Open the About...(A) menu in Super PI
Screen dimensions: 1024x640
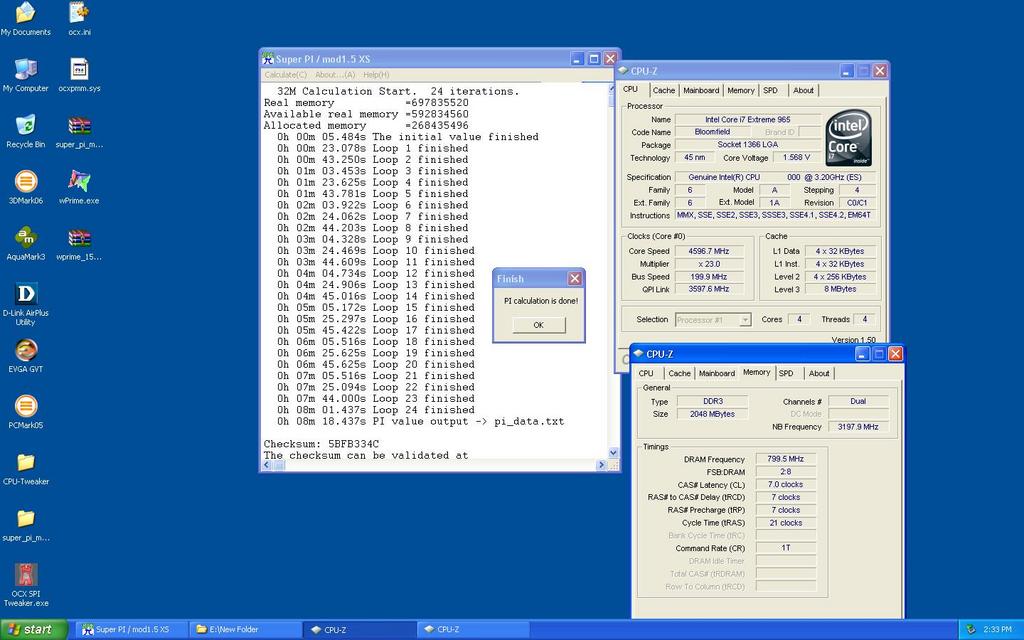(x=335, y=75)
